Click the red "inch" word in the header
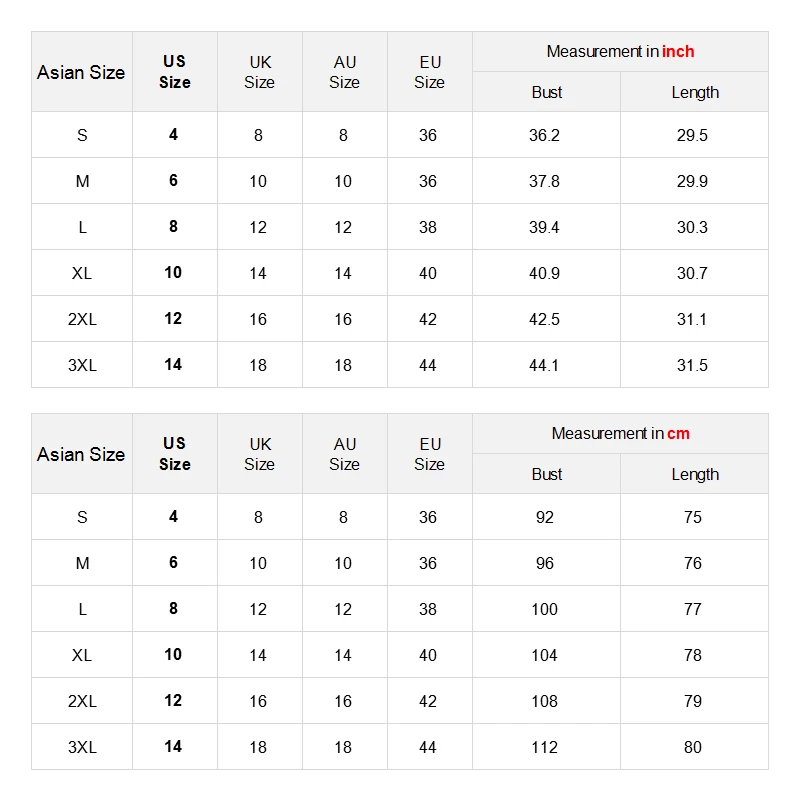The image size is (800, 800). click(678, 51)
